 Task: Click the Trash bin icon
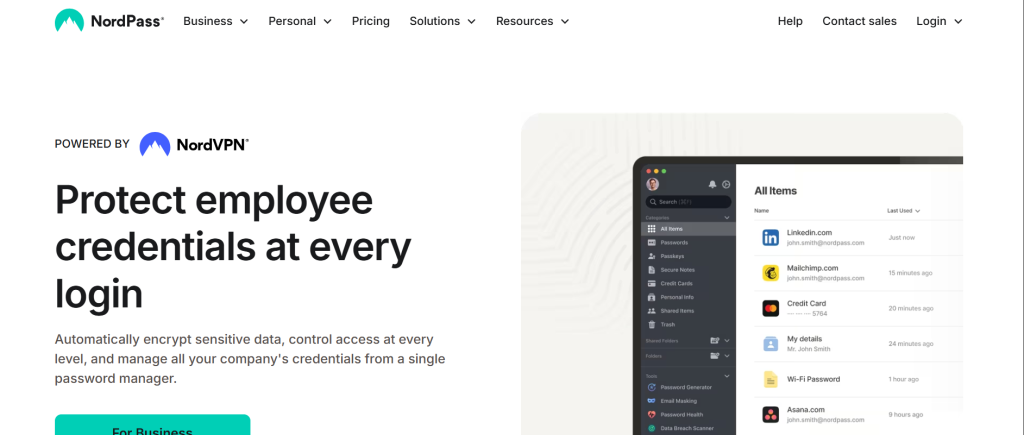[651, 325]
